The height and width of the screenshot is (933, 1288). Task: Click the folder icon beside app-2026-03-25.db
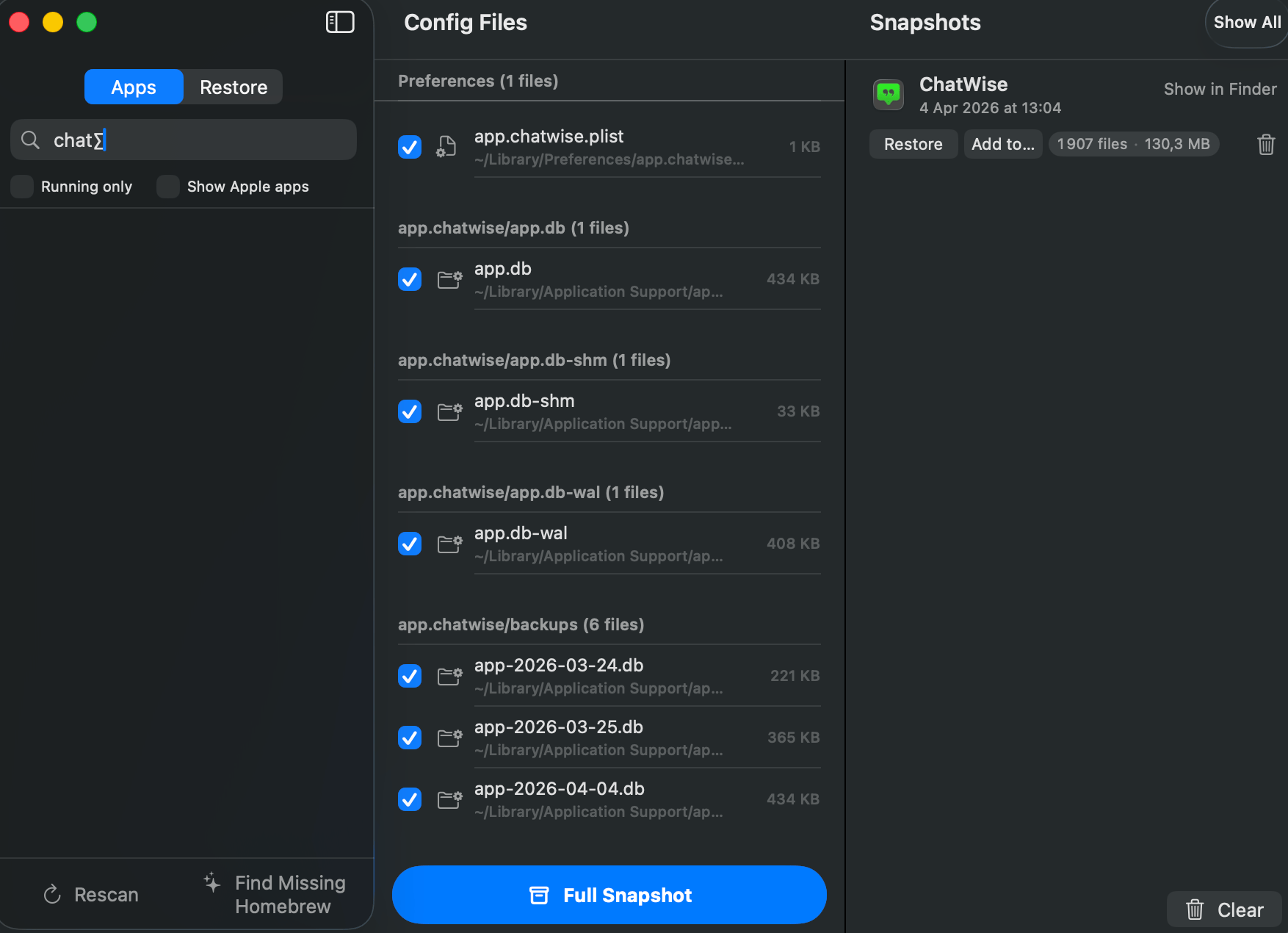pyautogui.click(x=449, y=738)
